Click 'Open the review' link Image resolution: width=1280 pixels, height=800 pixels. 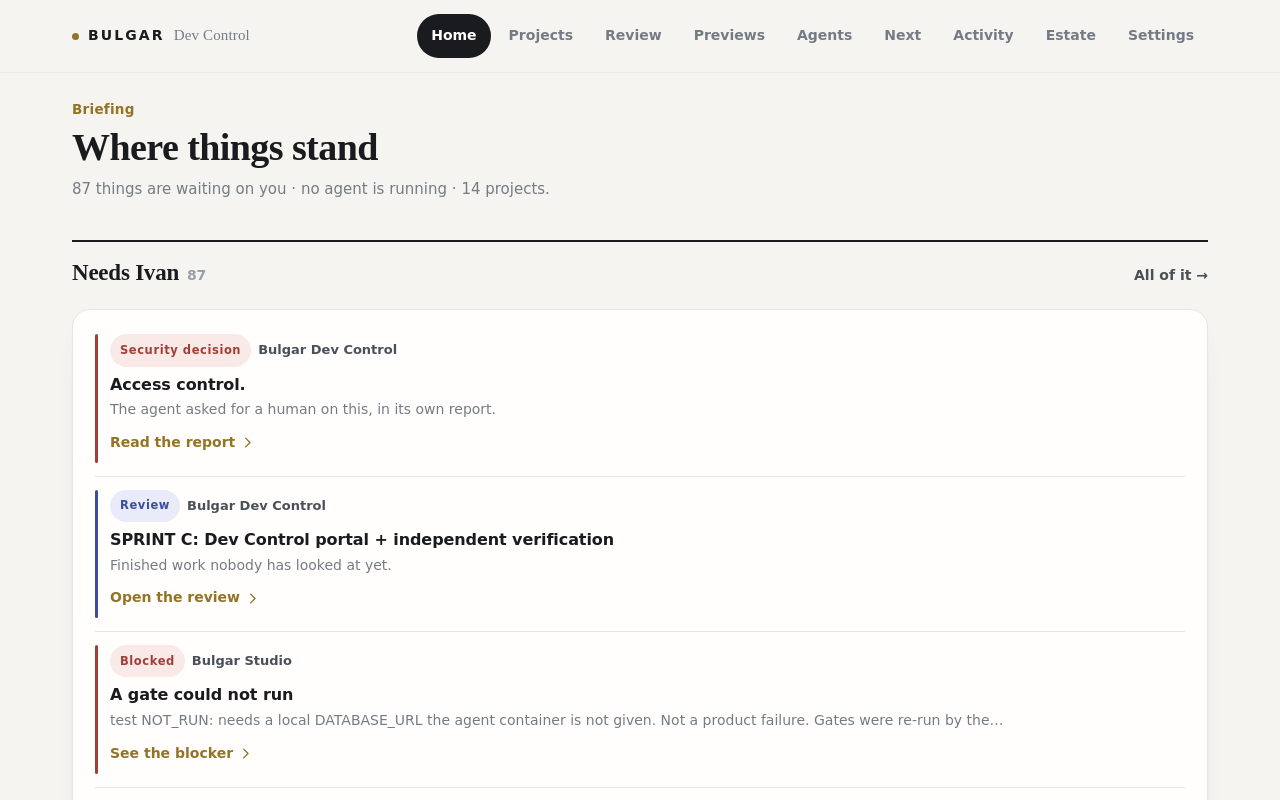click(175, 597)
